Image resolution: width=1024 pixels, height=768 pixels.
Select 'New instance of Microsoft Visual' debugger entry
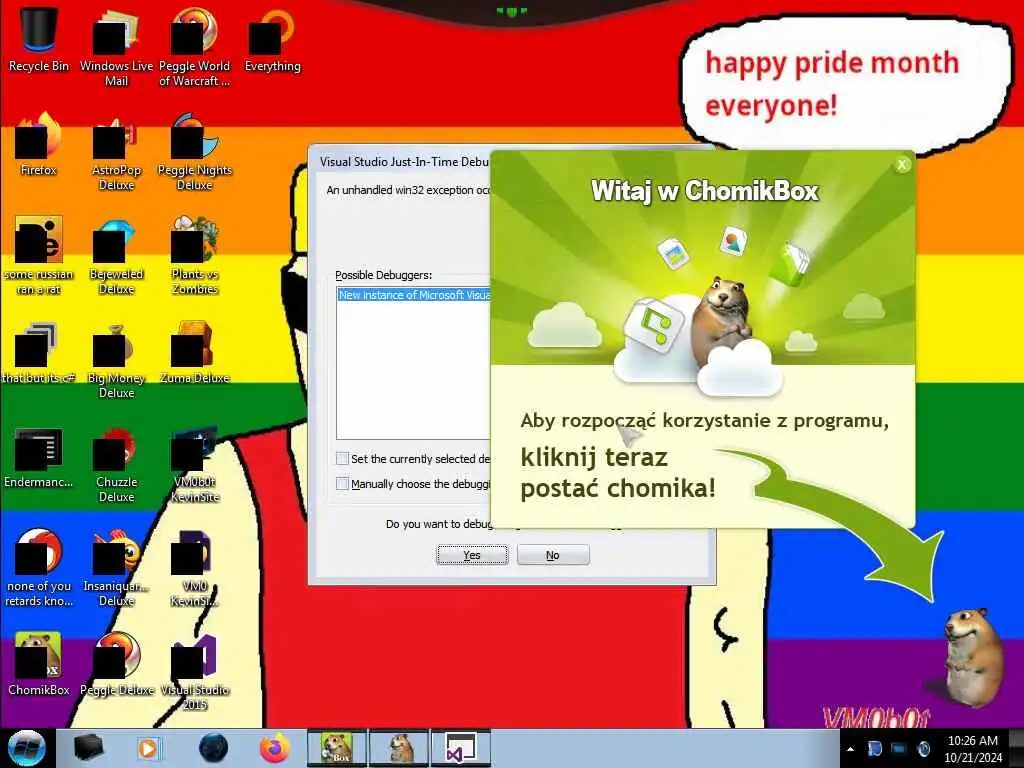point(414,295)
